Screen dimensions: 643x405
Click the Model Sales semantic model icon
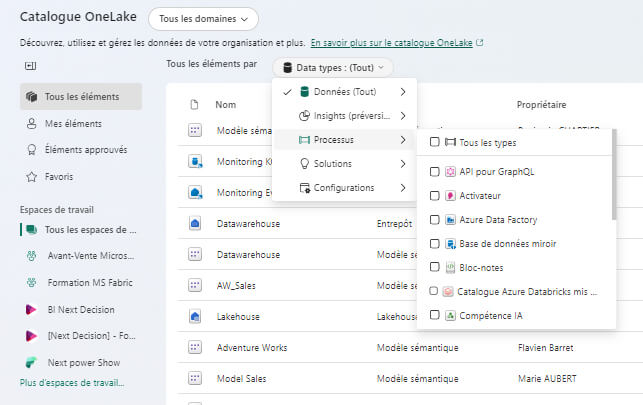[x=195, y=378]
